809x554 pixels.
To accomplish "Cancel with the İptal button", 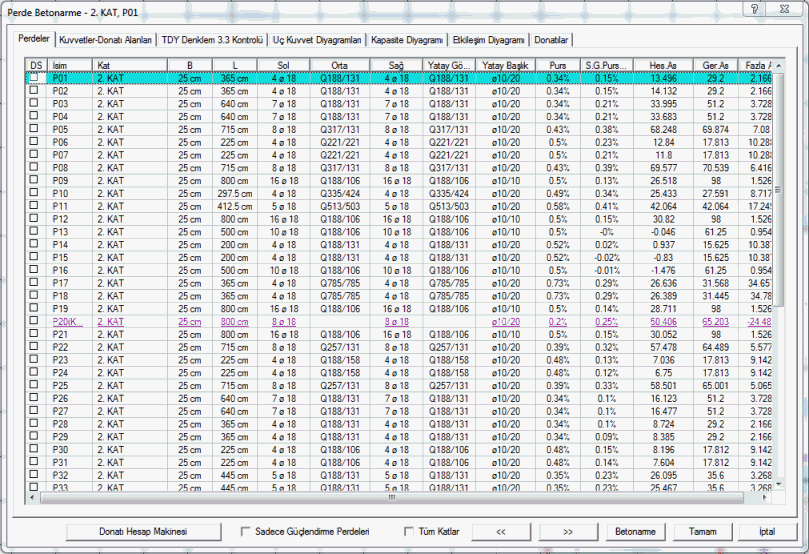I will coord(767,531).
